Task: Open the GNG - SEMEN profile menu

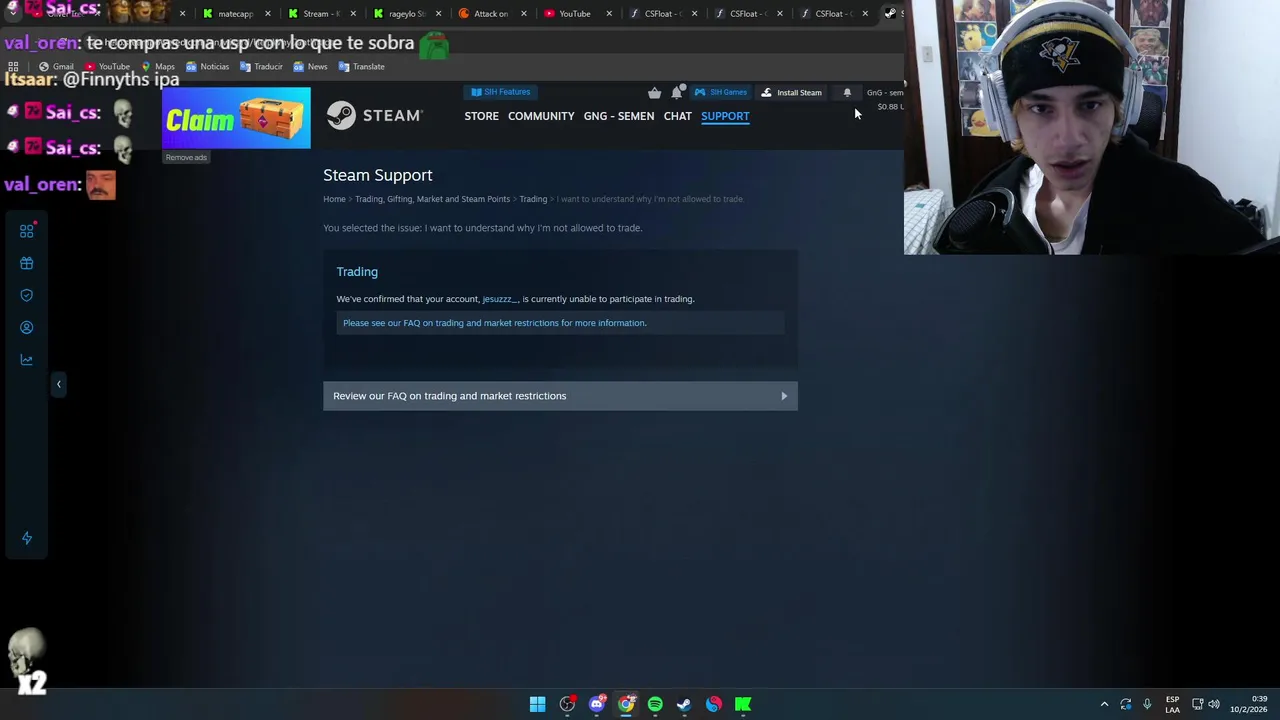Action: [619, 116]
